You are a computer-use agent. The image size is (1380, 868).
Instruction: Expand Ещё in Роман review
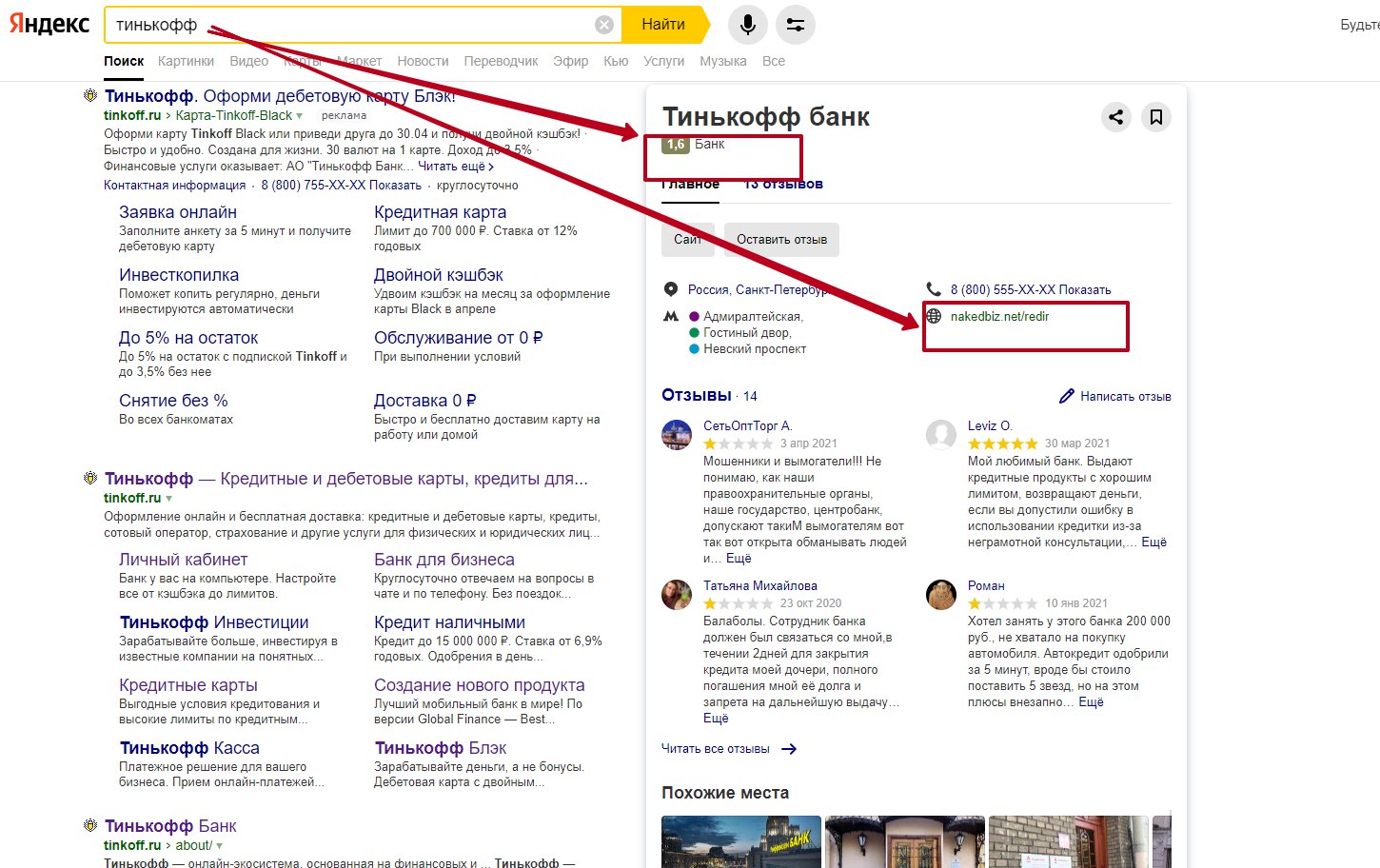pos(1091,701)
